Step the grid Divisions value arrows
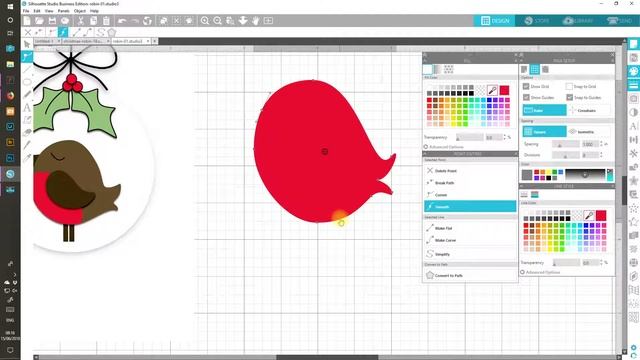Screen dimensions: 640x360 pos(601,155)
